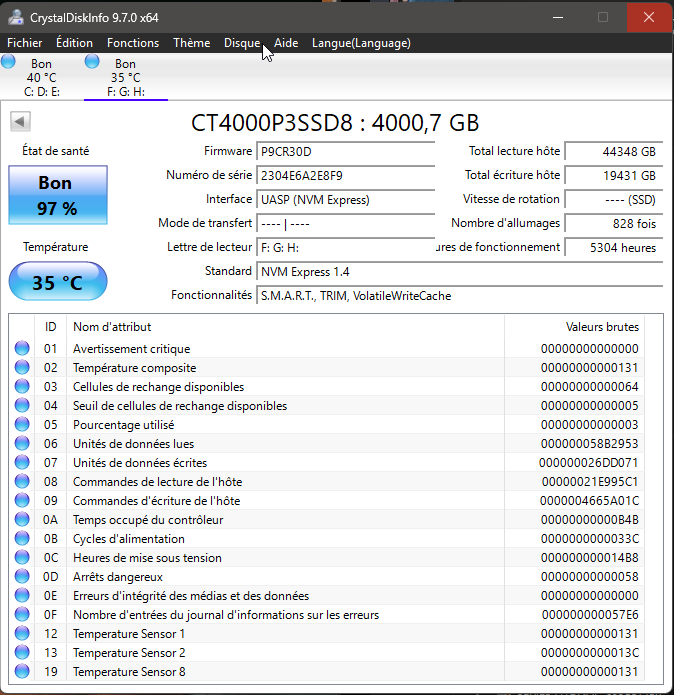
Task: Click the previous disk arrow button
Action: click(20, 121)
